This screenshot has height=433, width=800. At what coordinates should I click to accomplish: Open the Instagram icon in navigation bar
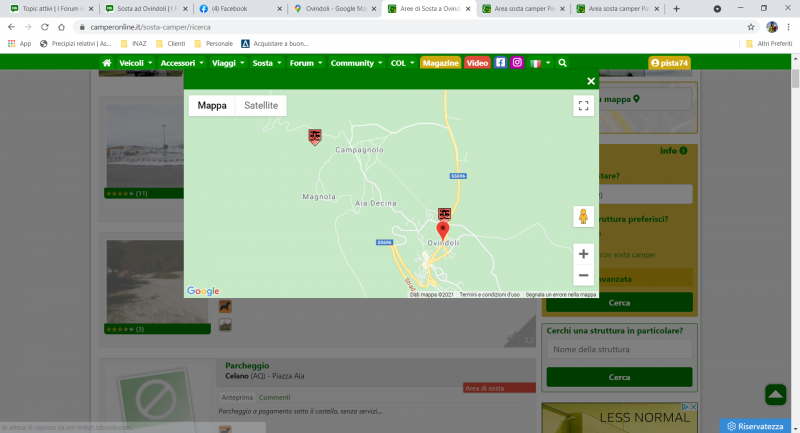pyautogui.click(x=517, y=62)
